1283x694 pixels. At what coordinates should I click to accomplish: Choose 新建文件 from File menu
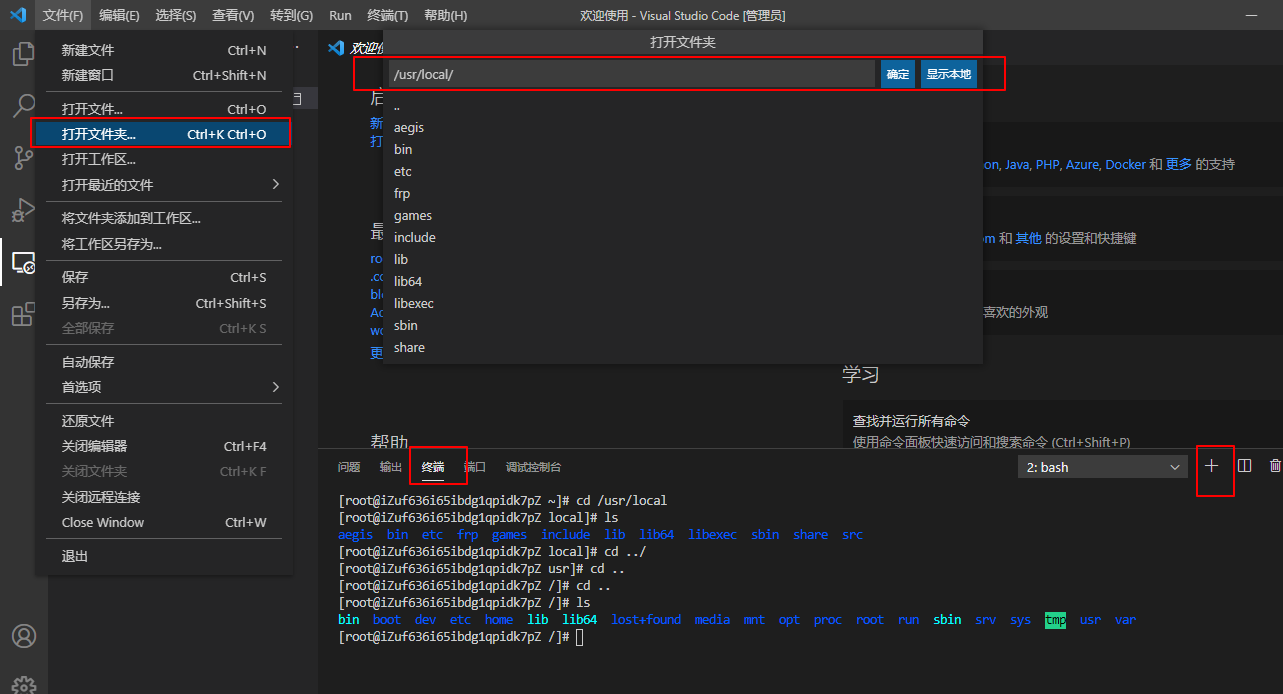click(165, 50)
